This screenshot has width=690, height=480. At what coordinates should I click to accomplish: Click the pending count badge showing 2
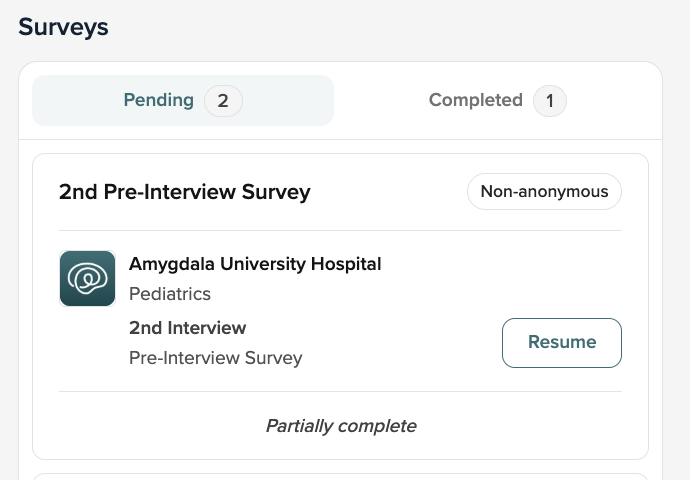click(223, 101)
